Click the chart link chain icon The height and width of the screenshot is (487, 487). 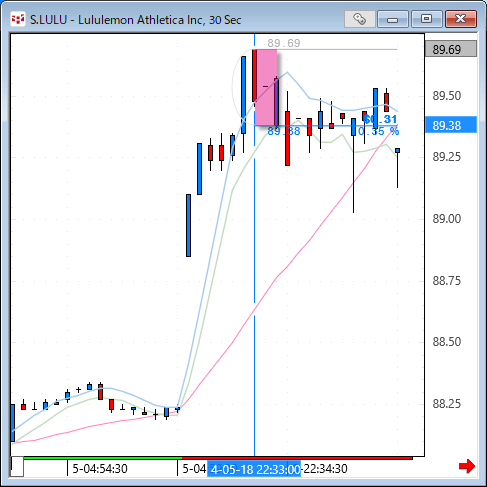click(359, 19)
